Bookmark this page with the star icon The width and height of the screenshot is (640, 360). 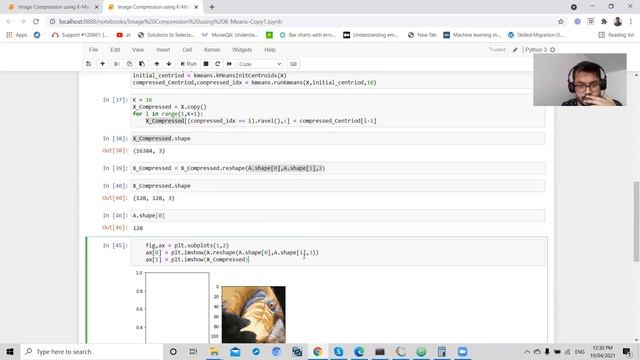(x=561, y=22)
